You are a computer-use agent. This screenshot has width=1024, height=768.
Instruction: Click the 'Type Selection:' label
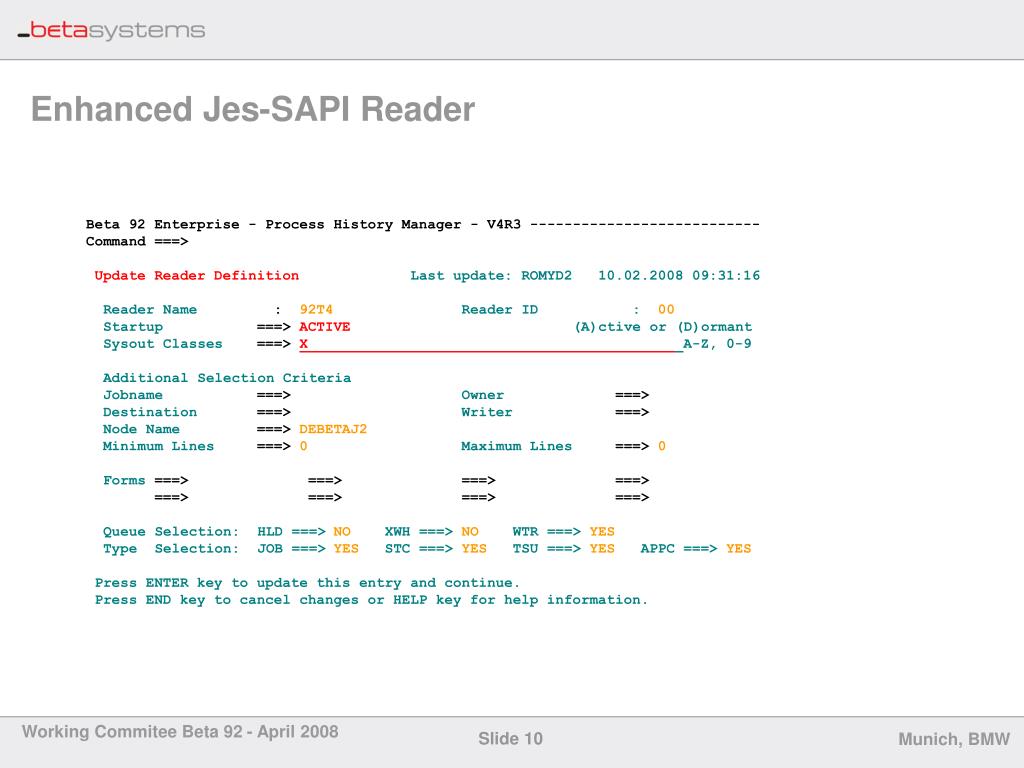click(x=170, y=549)
